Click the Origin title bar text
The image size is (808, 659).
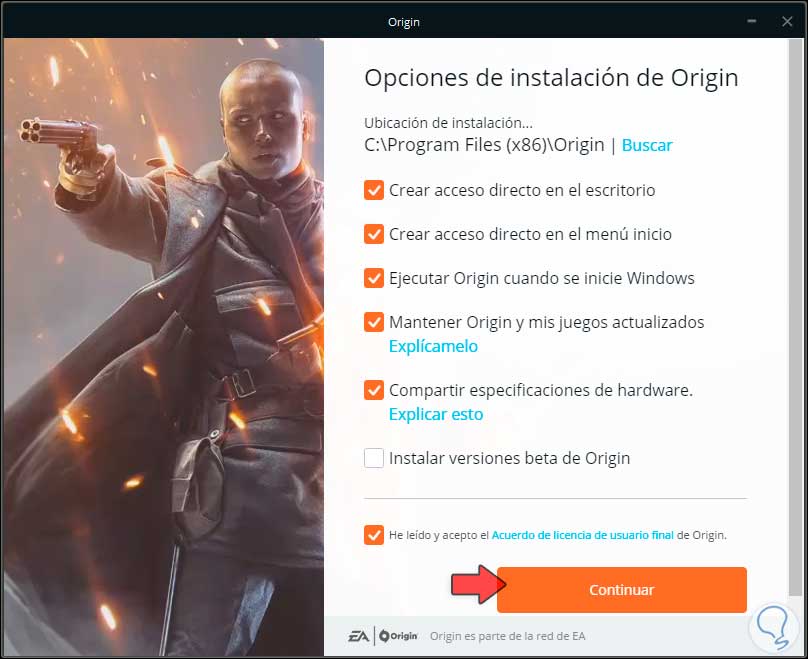click(x=403, y=22)
